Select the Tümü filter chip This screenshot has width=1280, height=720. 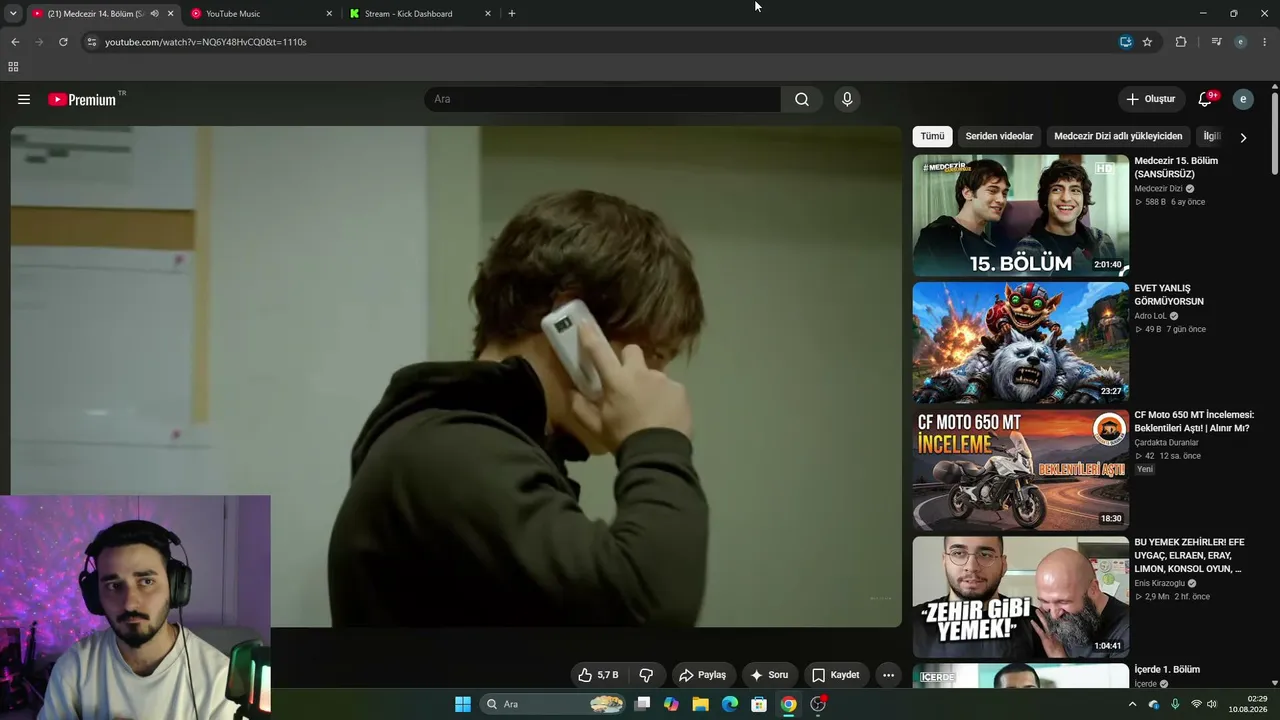click(932, 136)
